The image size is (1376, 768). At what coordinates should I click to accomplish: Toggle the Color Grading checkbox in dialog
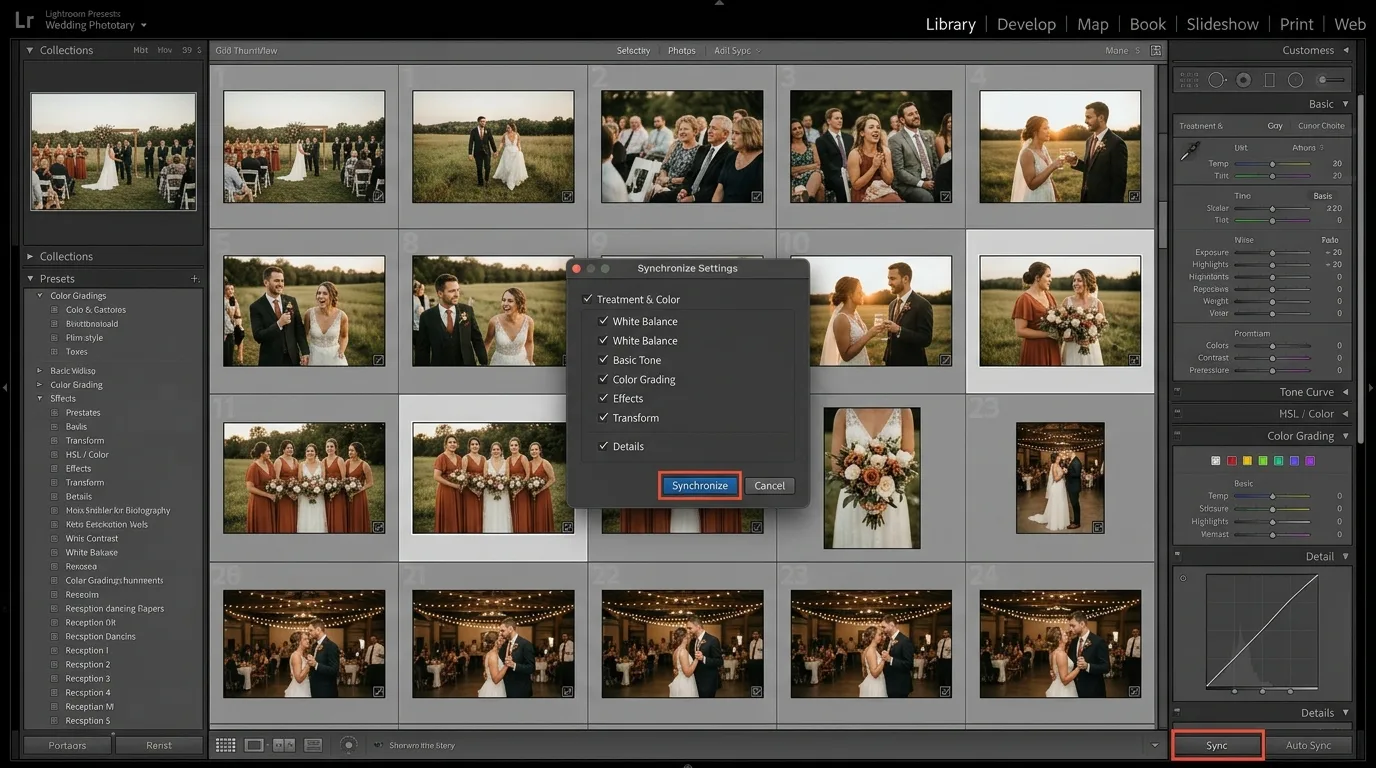tap(603, 379)
